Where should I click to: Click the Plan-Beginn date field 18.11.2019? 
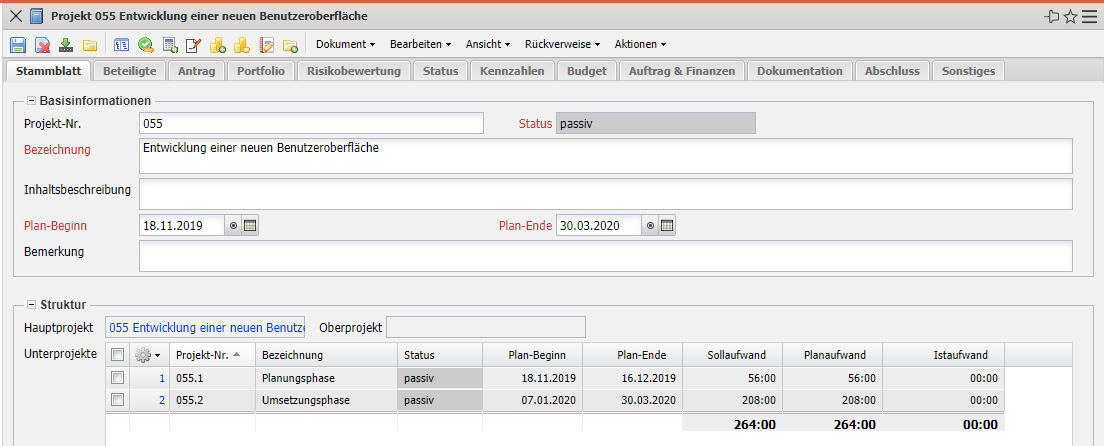182,226
